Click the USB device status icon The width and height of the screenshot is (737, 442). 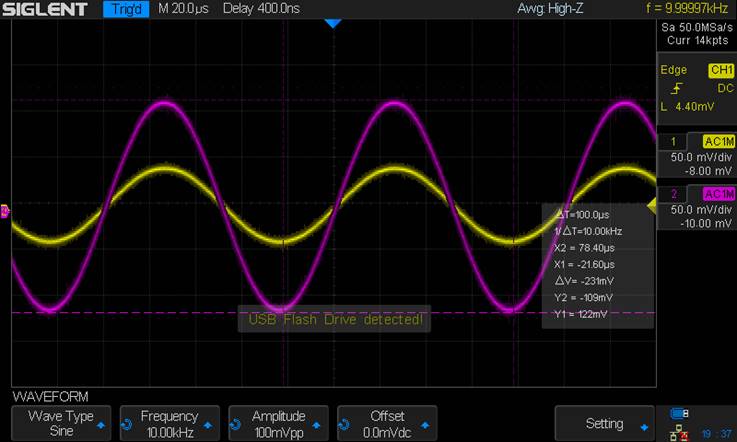pos(679,414)
